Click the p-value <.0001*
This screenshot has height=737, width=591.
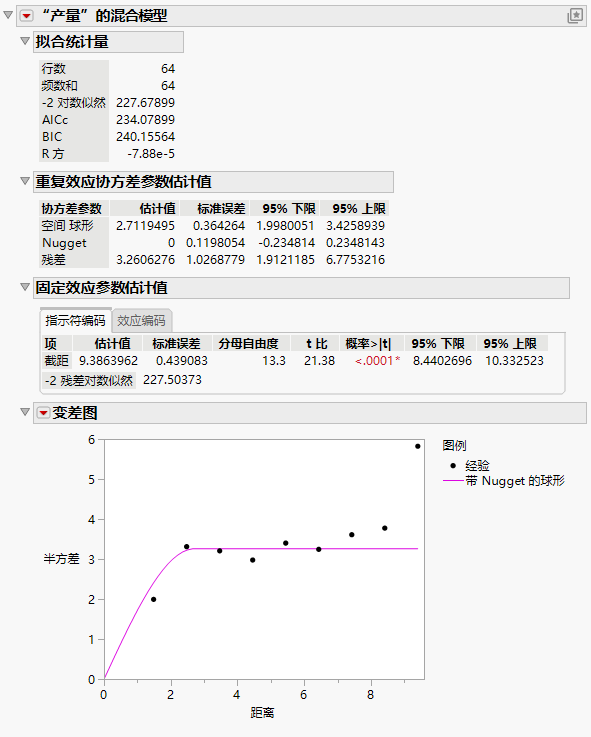pos(378,361)
